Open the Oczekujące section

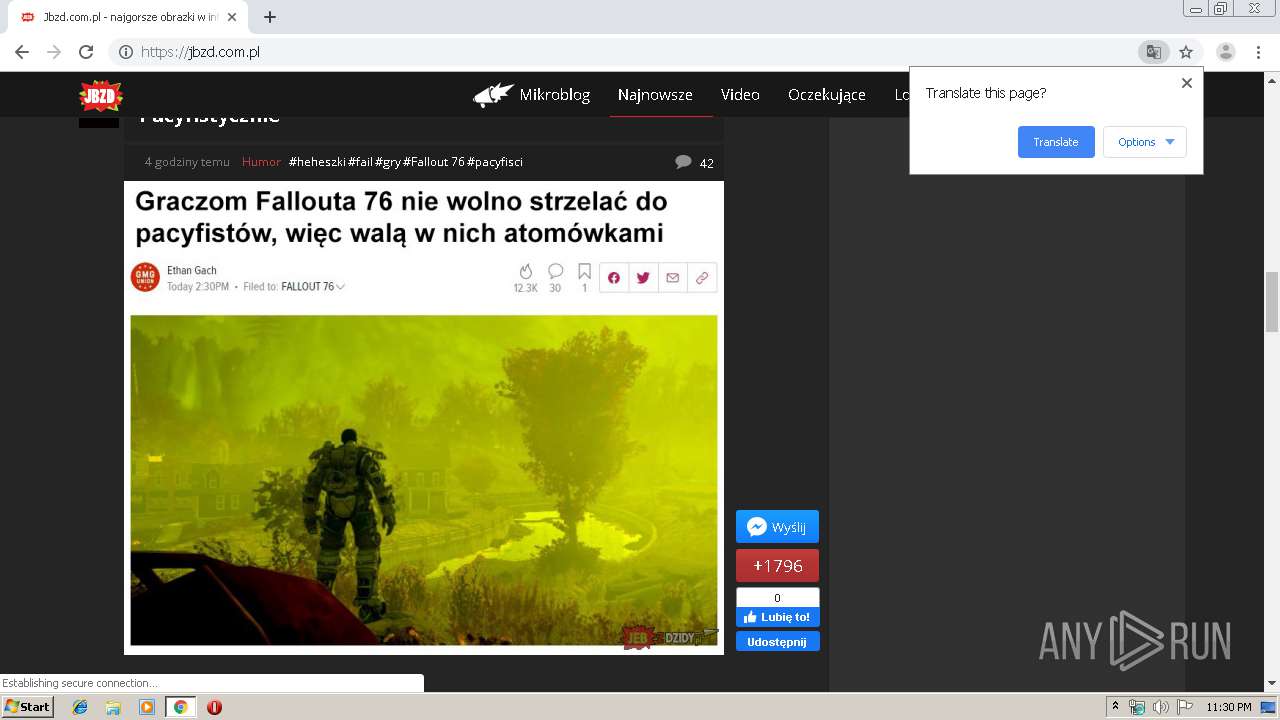pos(827,95)
